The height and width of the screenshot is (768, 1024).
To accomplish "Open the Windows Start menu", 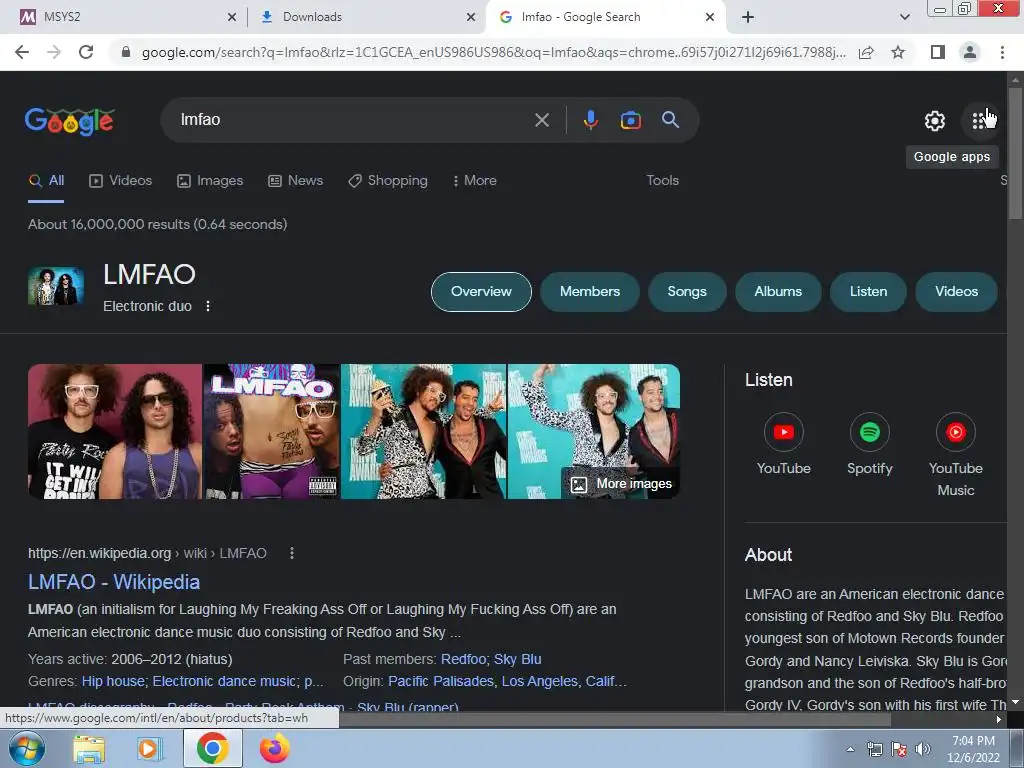I will [26, 748].
